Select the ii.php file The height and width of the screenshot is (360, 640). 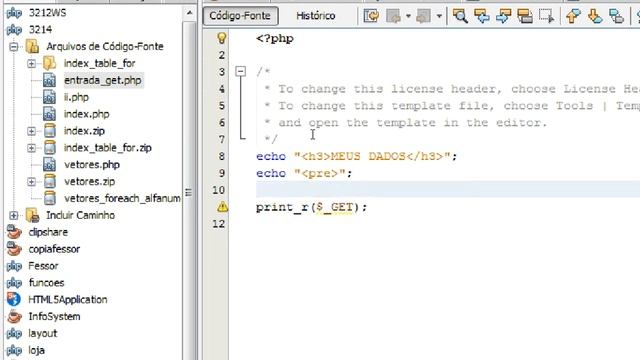coord(76,97)
